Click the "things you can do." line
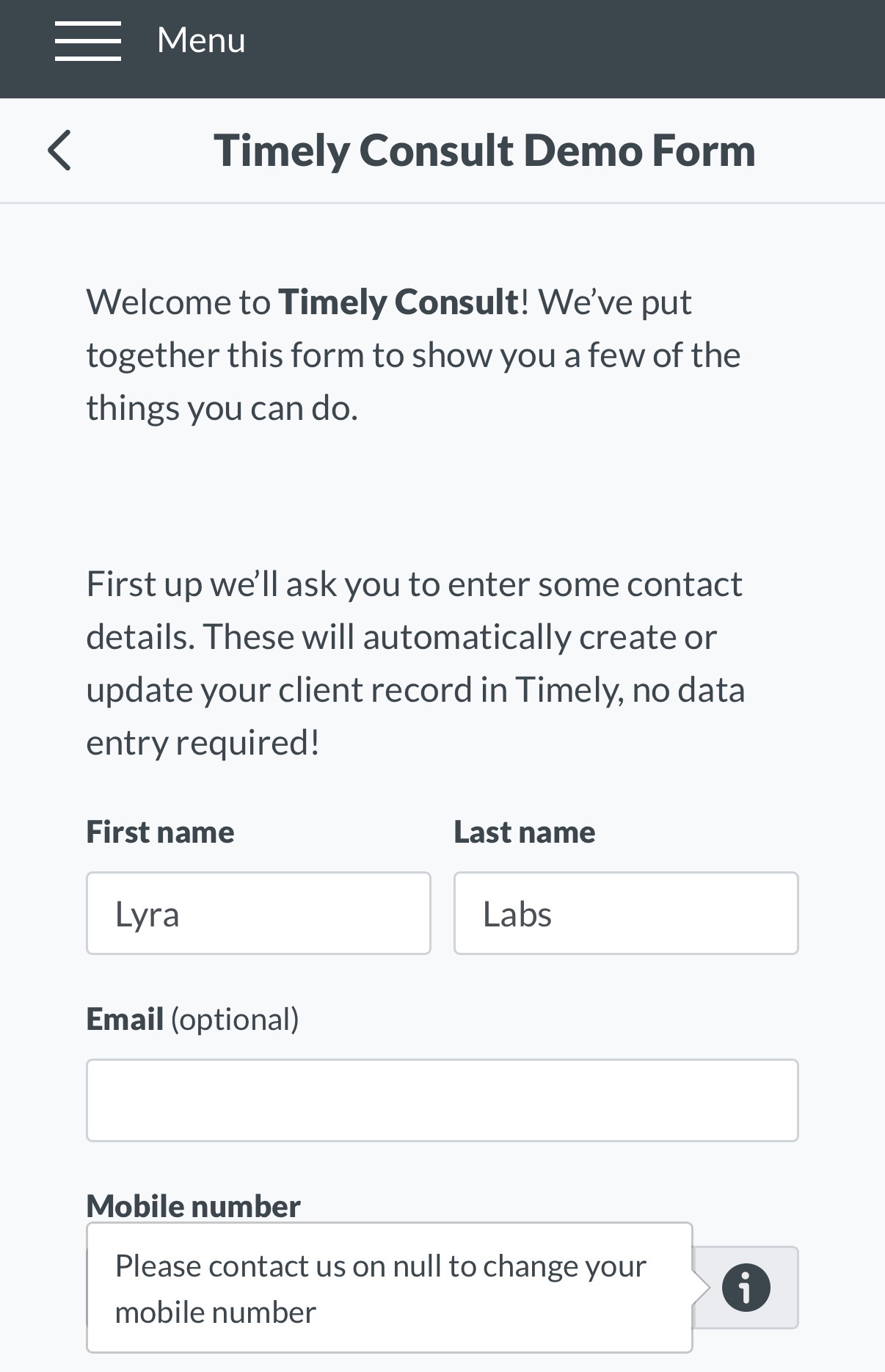885x1372 pixels. coord(222,408)
